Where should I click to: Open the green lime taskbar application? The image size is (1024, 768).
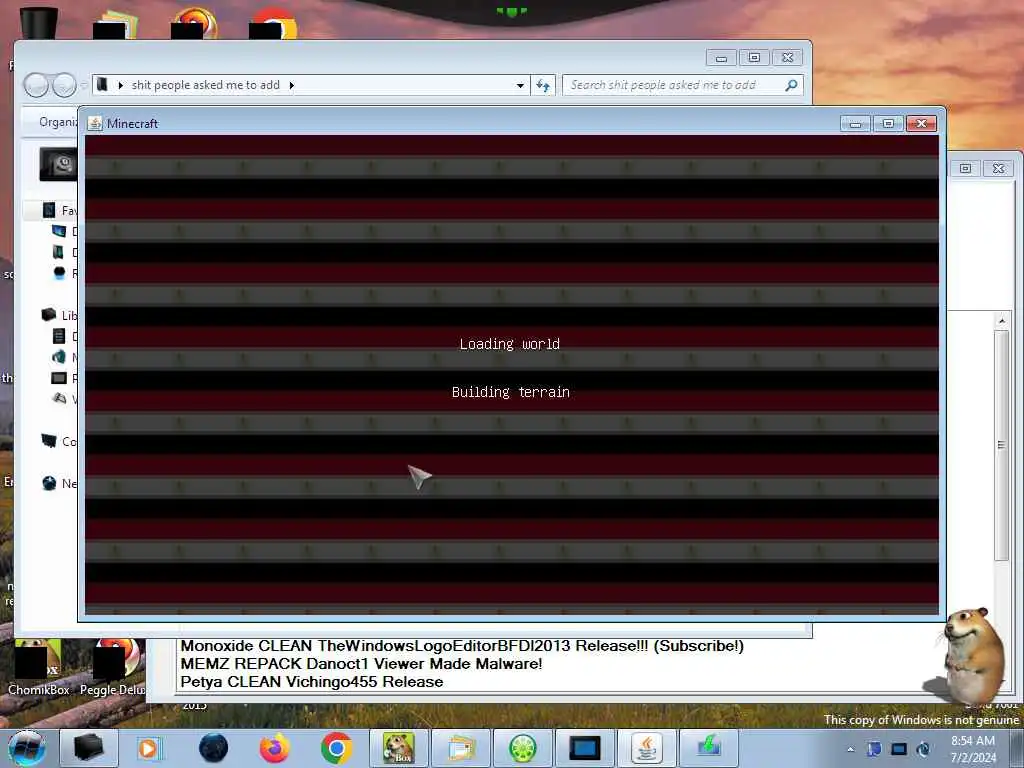pyautogui.click(x=522, y=748)
